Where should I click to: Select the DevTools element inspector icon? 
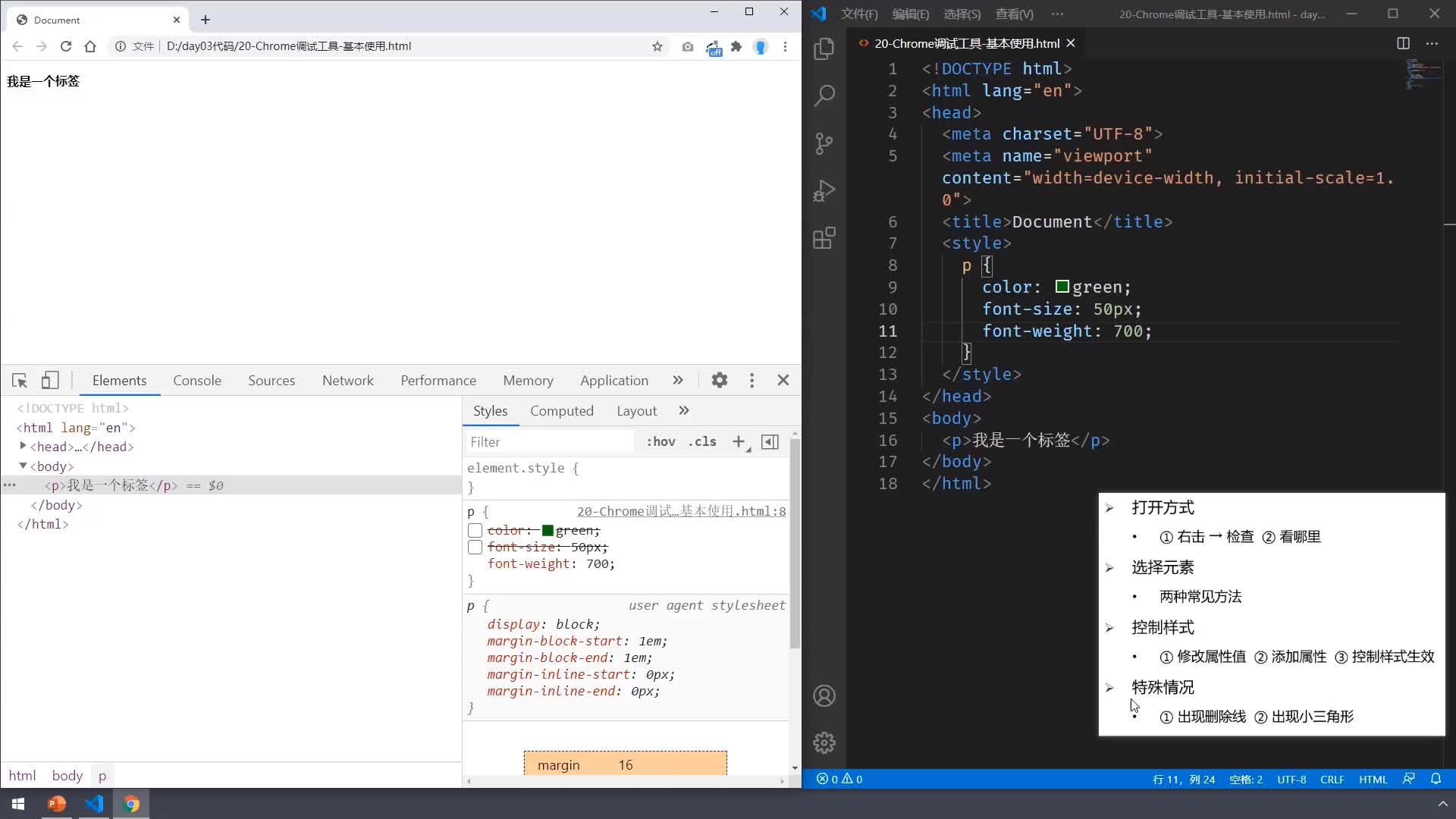tap(20, 380)
